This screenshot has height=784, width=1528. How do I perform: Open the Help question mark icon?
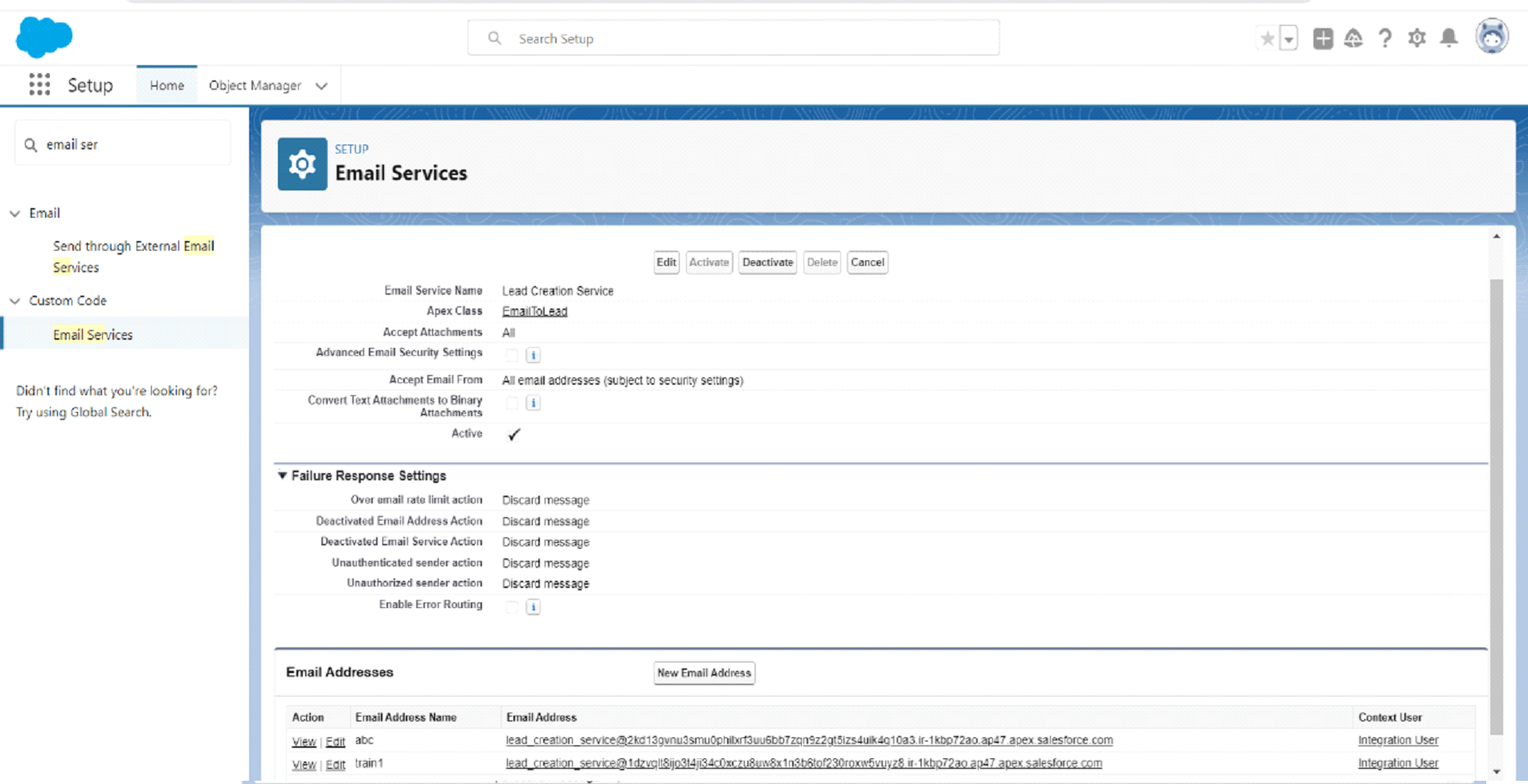pos(1385,38)
